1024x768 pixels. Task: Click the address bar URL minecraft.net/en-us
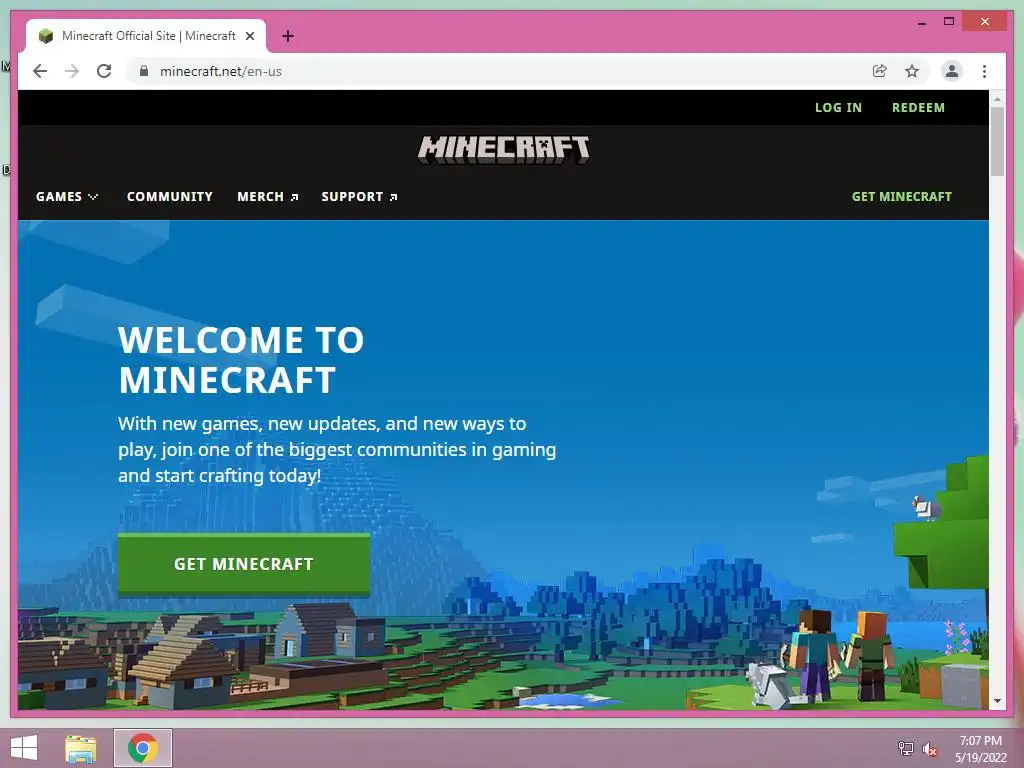click(221, 71)
